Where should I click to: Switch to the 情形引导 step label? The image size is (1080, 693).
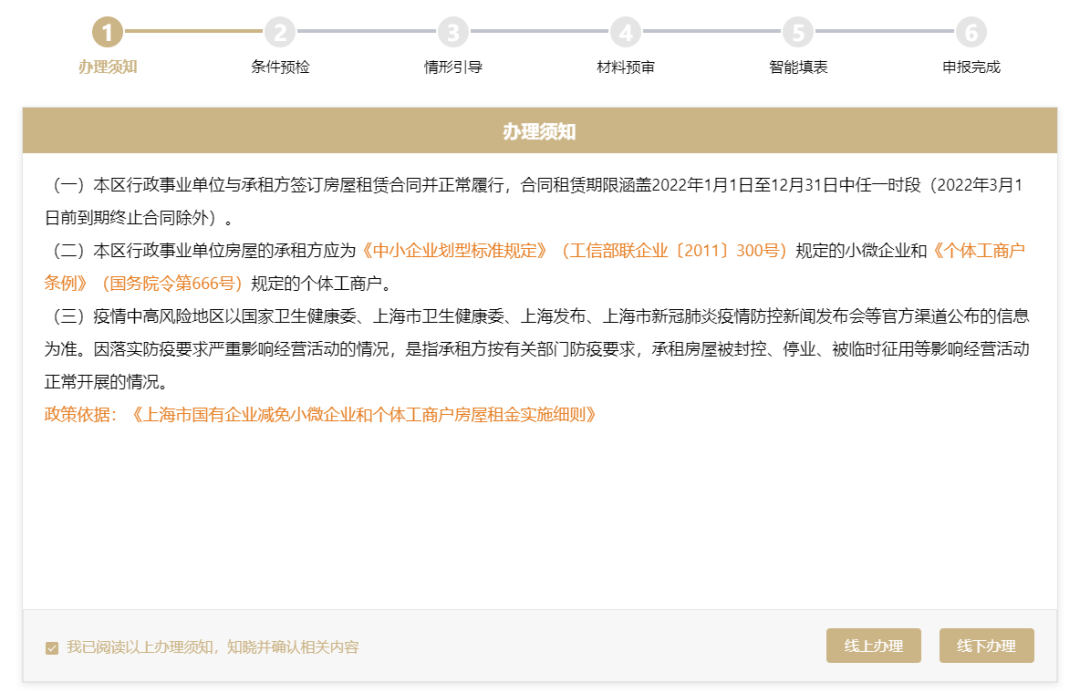click(x=453, y=67)
